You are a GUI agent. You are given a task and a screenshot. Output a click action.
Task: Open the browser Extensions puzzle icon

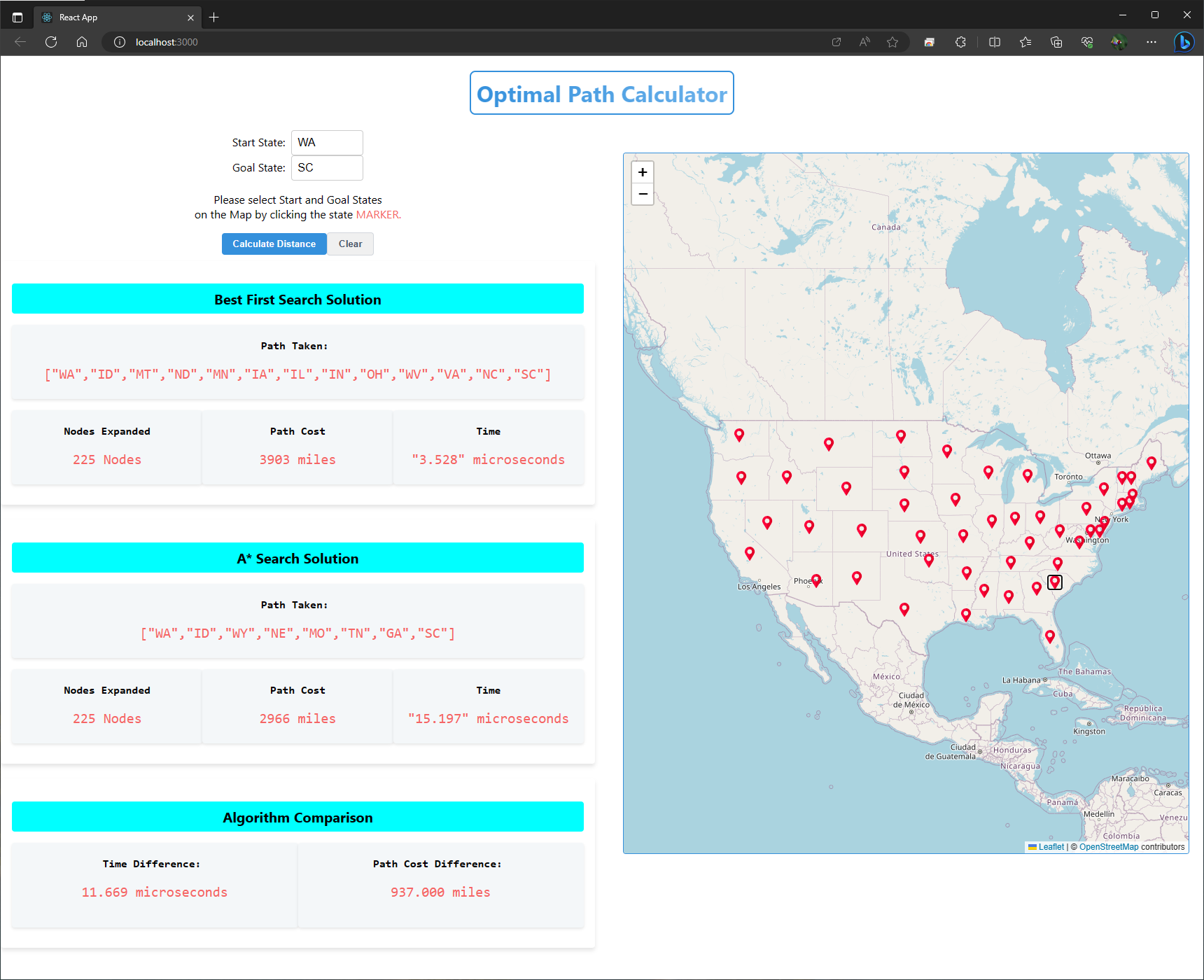pos(960,42)
